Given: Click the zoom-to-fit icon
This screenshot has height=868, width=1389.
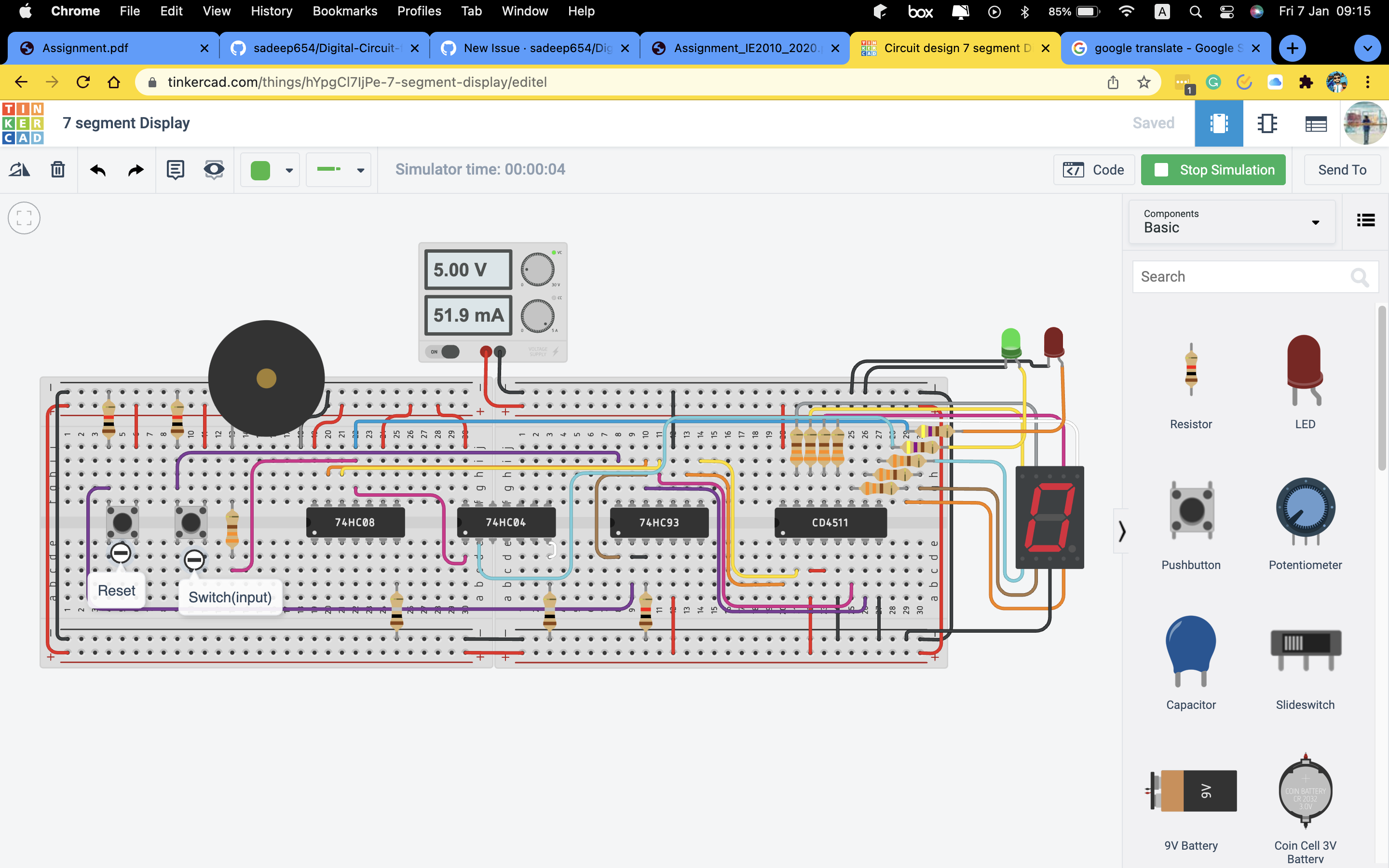Looking at the screenshot, I should tap(24, 218).
